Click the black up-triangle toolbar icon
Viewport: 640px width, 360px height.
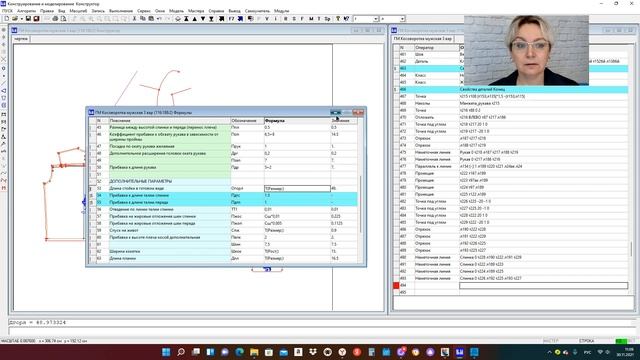tap(195, 19)
